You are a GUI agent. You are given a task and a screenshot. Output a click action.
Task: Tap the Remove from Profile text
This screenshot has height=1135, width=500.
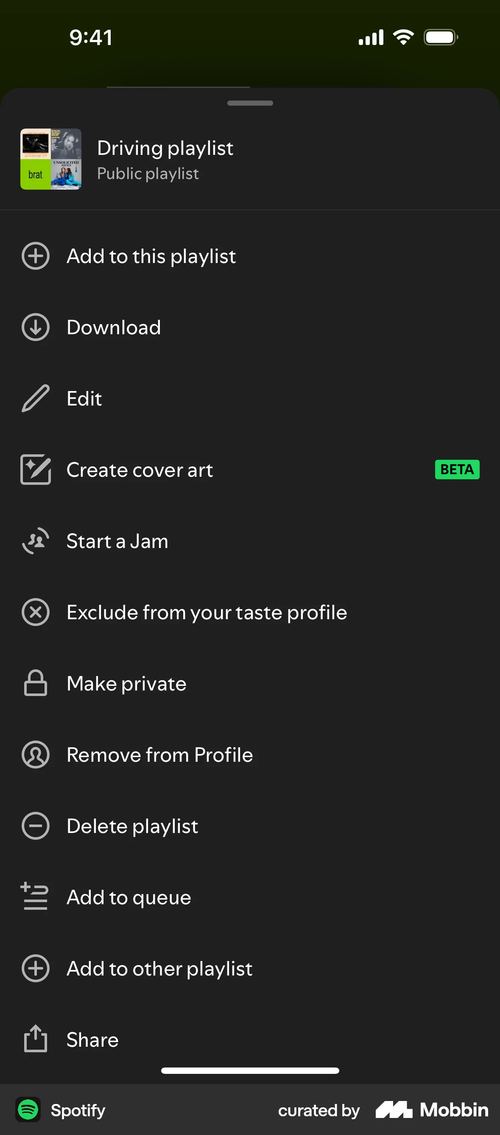click(x=160, y=755)
